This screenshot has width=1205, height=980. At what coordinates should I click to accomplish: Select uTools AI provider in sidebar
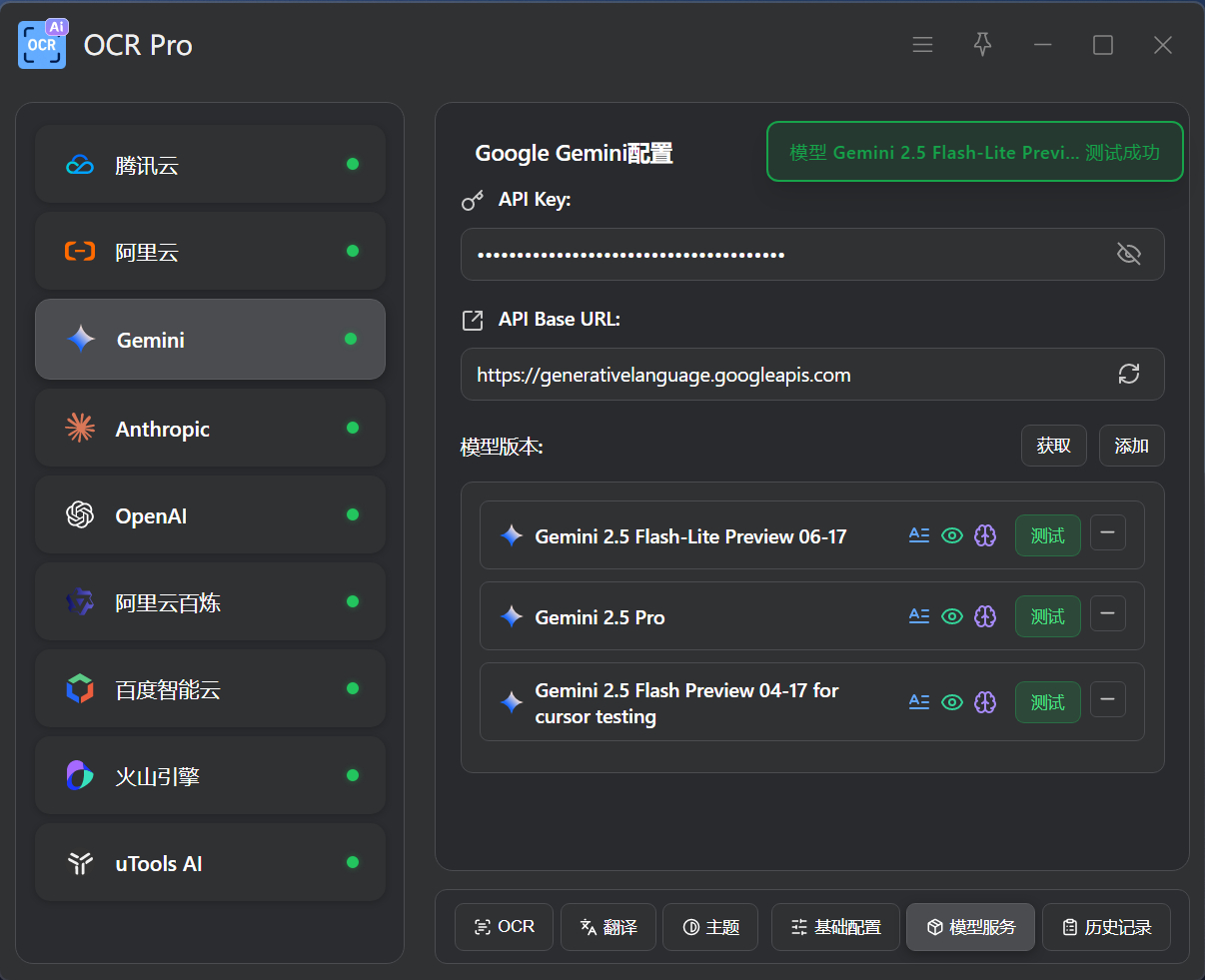[210, 863]
